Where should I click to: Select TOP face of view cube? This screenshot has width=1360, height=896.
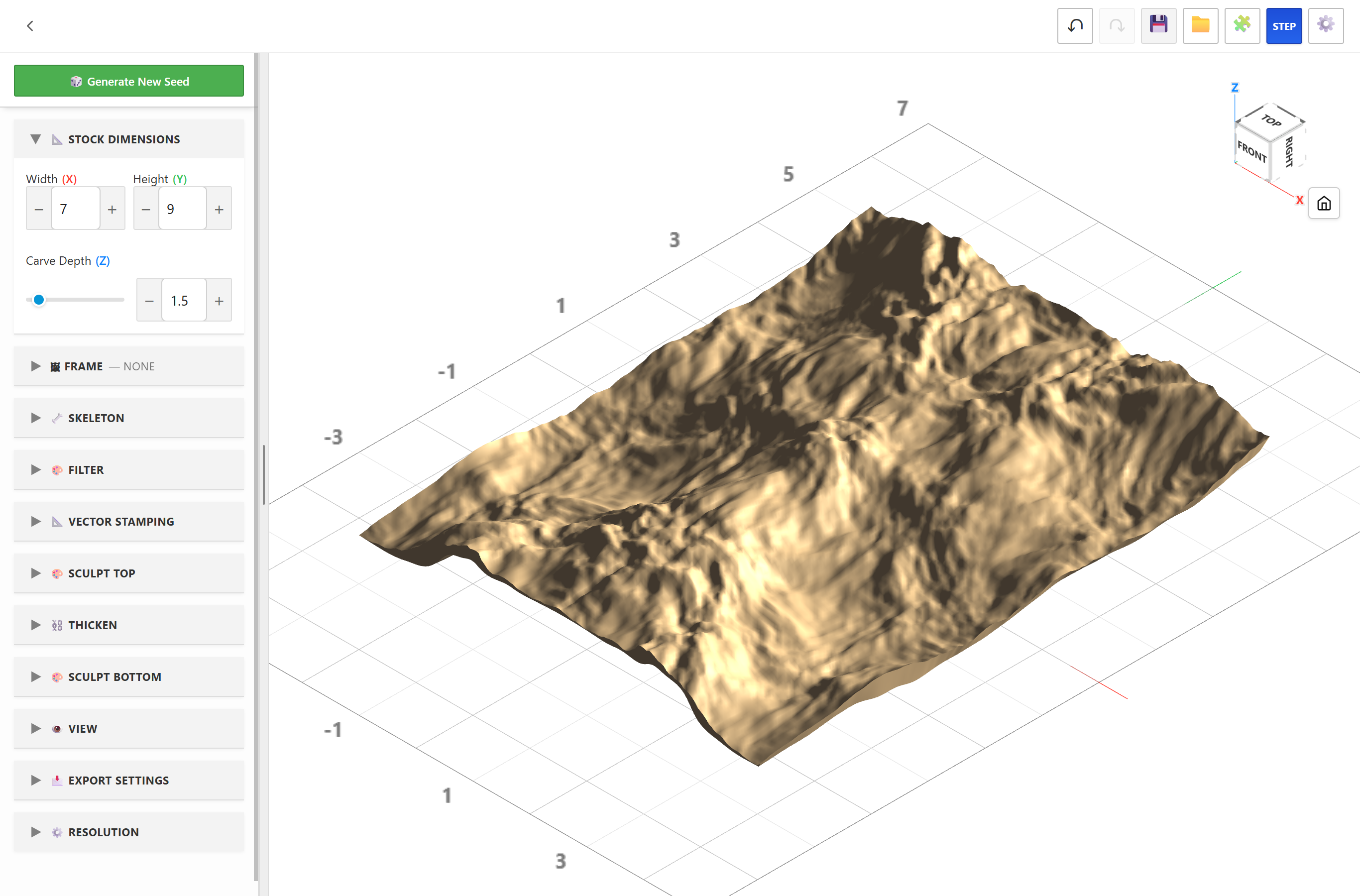(x=1271, y=120)
